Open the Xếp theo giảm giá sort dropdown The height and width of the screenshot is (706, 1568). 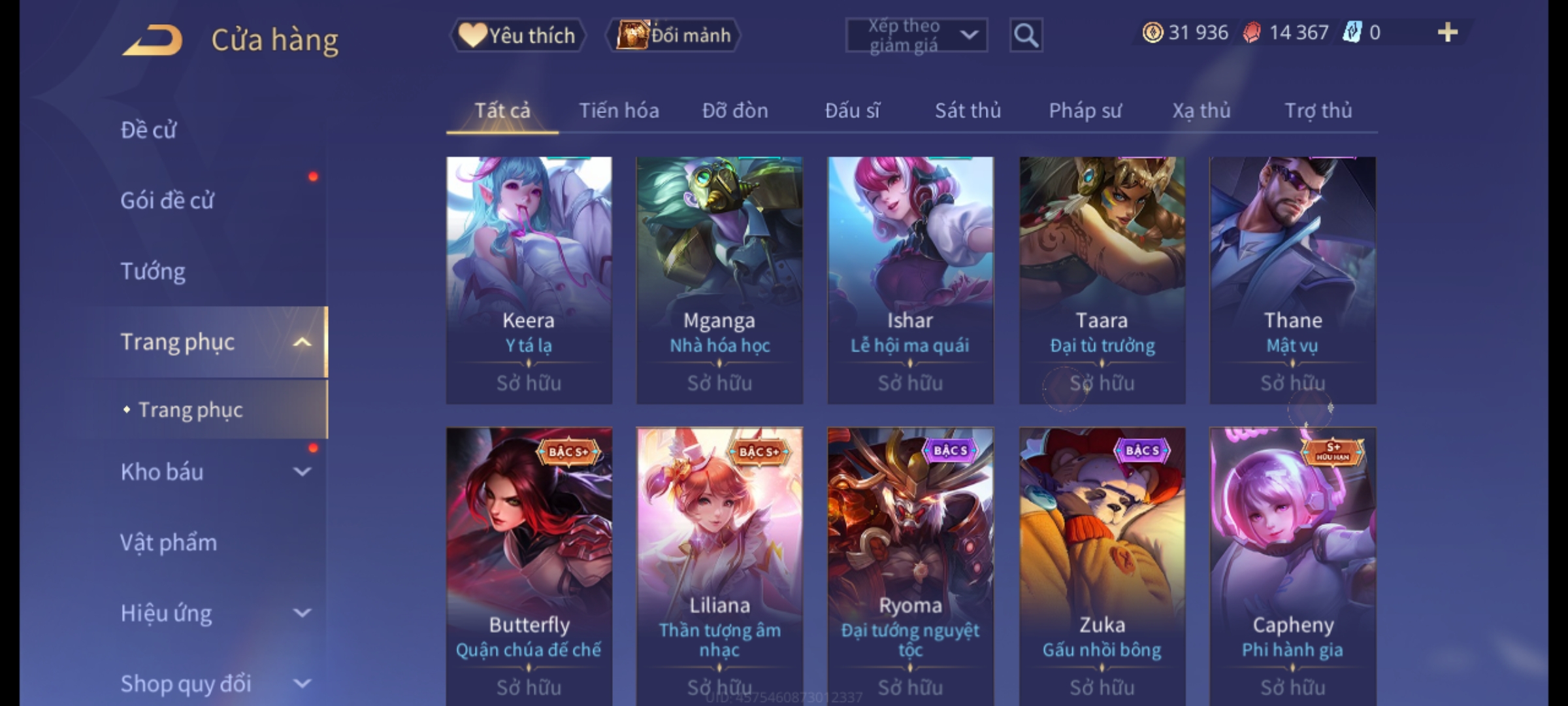pyautogui.click(x=917, y=35)
